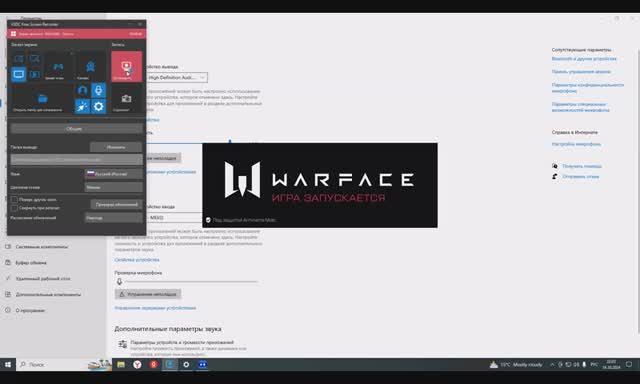Open Настройка микрофона help link
The image size is (640, 384).
click(576, 144)
